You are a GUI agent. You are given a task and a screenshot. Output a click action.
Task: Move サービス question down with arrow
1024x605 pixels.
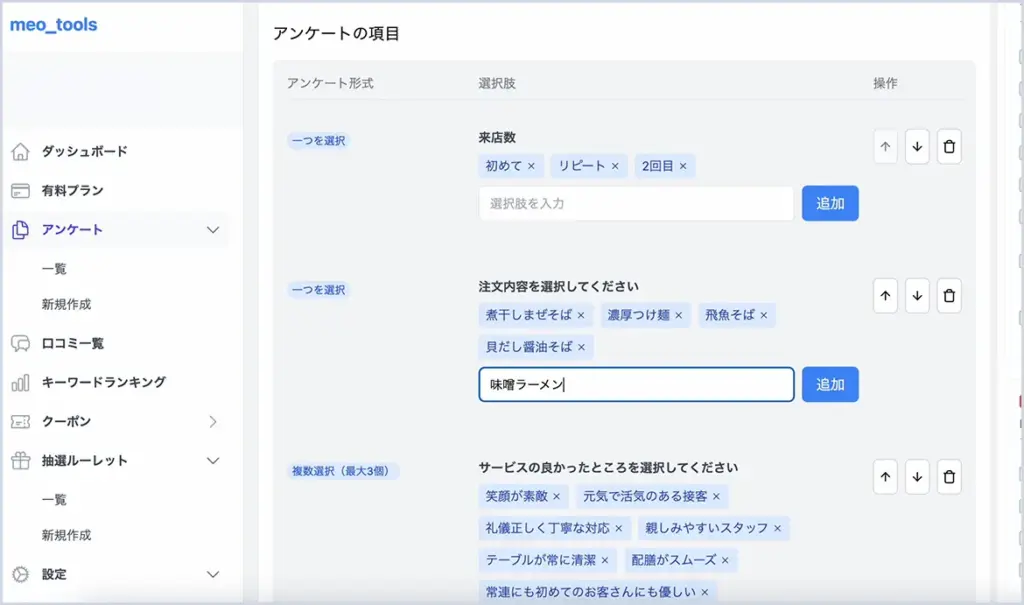click(x=917, y=477)
